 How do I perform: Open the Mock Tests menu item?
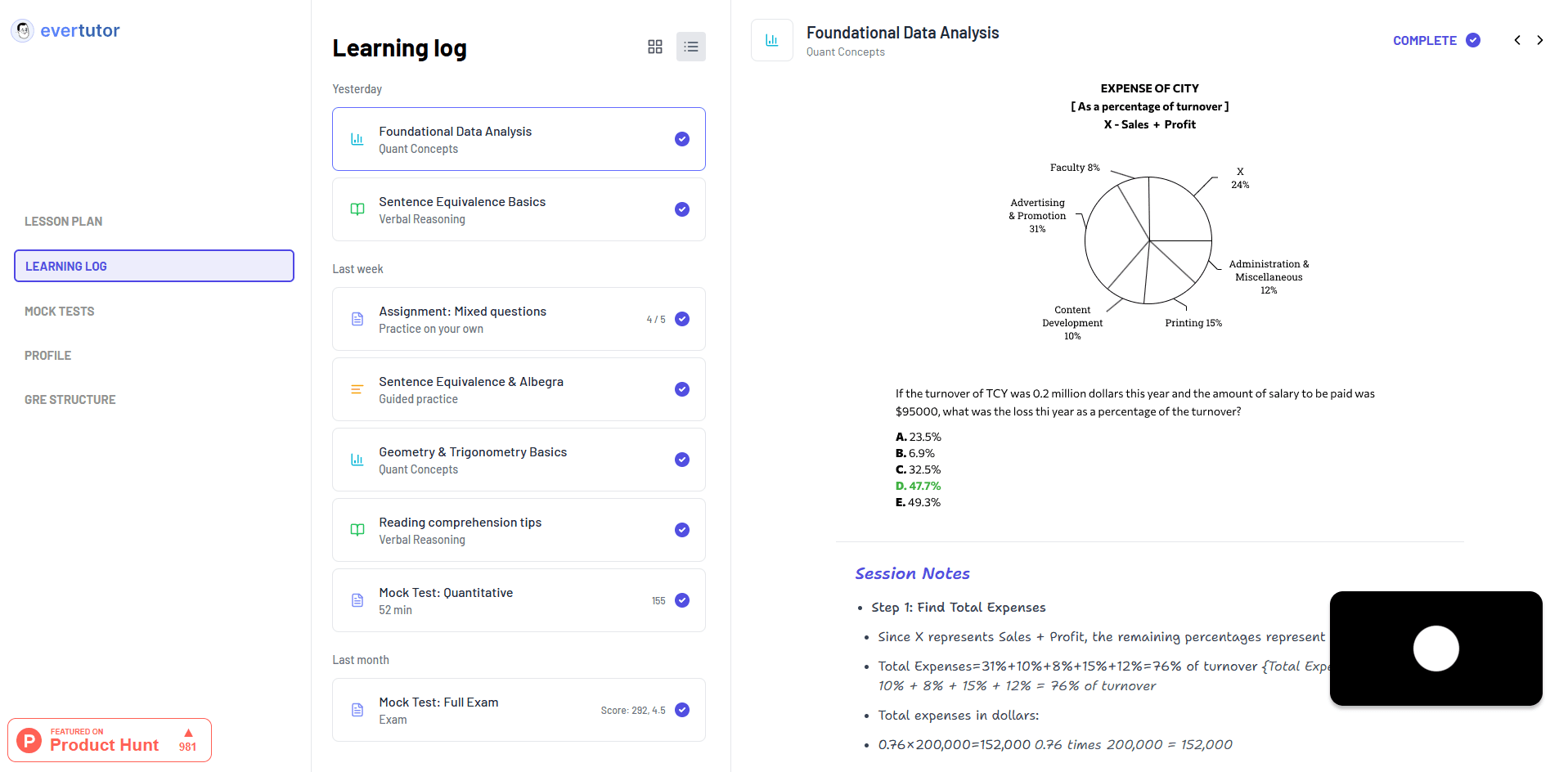point(60,312)
